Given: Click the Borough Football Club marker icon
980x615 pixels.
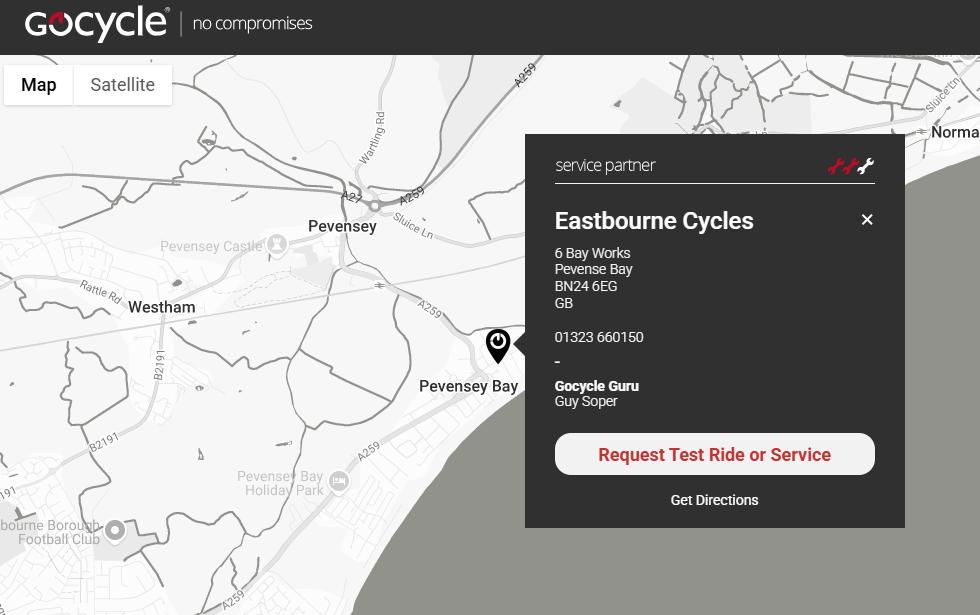Looking at the screenshot, I should coord(115,531).
